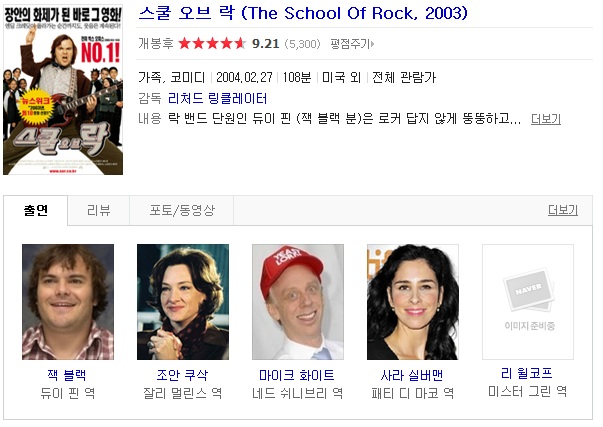Open 마이크 화이트 photo with red cap
This screenshot has width=603, height=427.
(298, 302)
